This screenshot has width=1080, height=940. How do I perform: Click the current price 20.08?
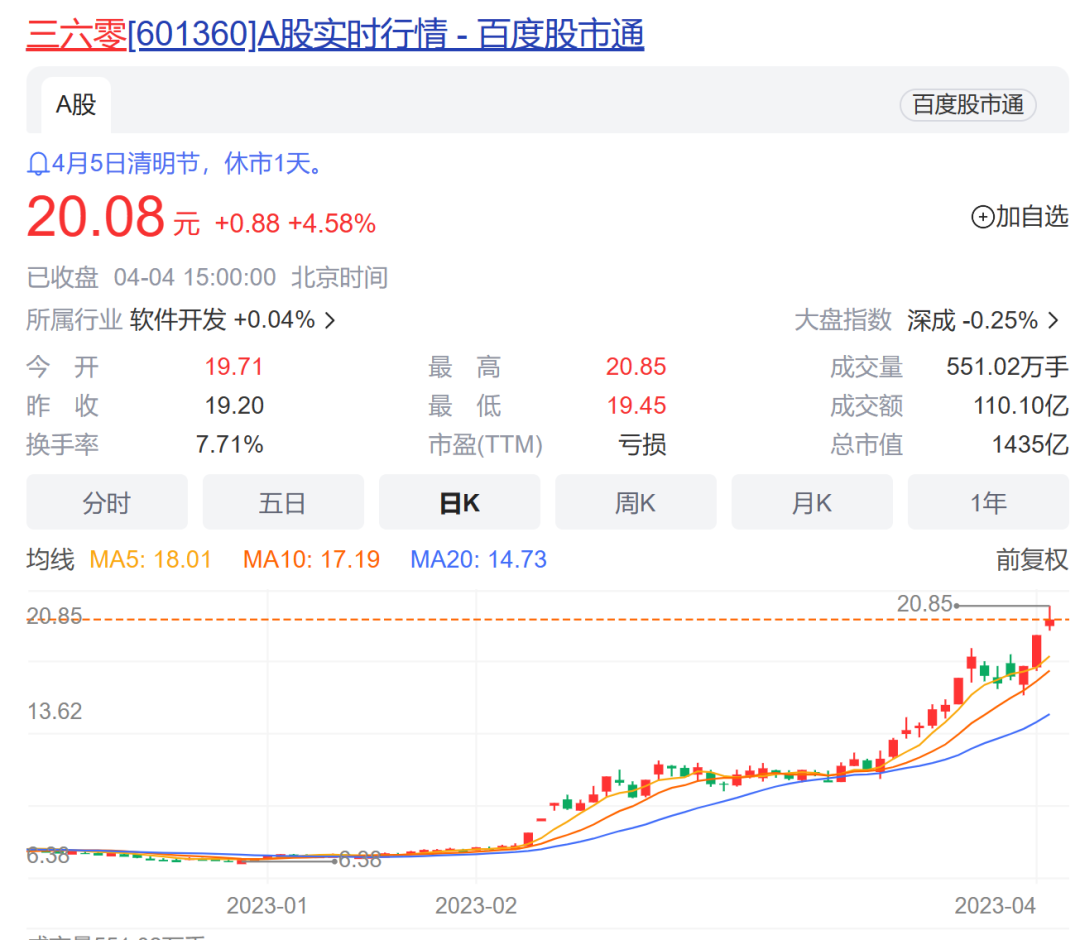[96, 217]
